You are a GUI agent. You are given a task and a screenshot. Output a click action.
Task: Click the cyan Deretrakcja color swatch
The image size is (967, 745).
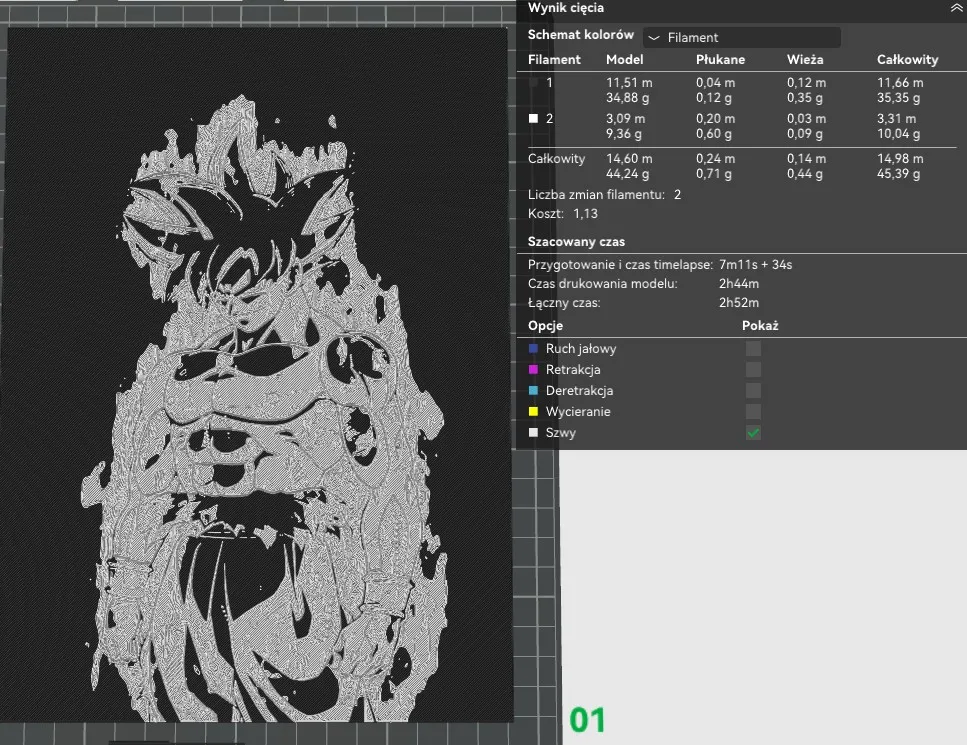tap(533, 390)
